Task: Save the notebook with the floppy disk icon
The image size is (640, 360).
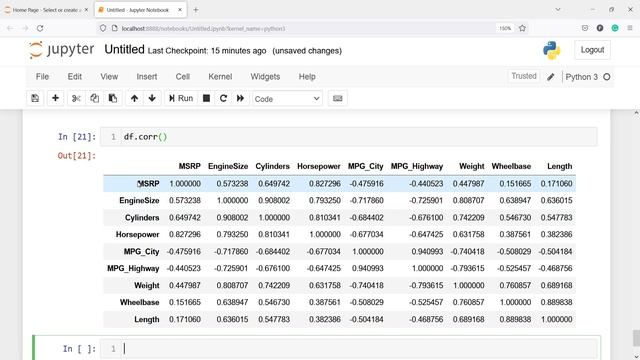Action: [x=35, y=98]
